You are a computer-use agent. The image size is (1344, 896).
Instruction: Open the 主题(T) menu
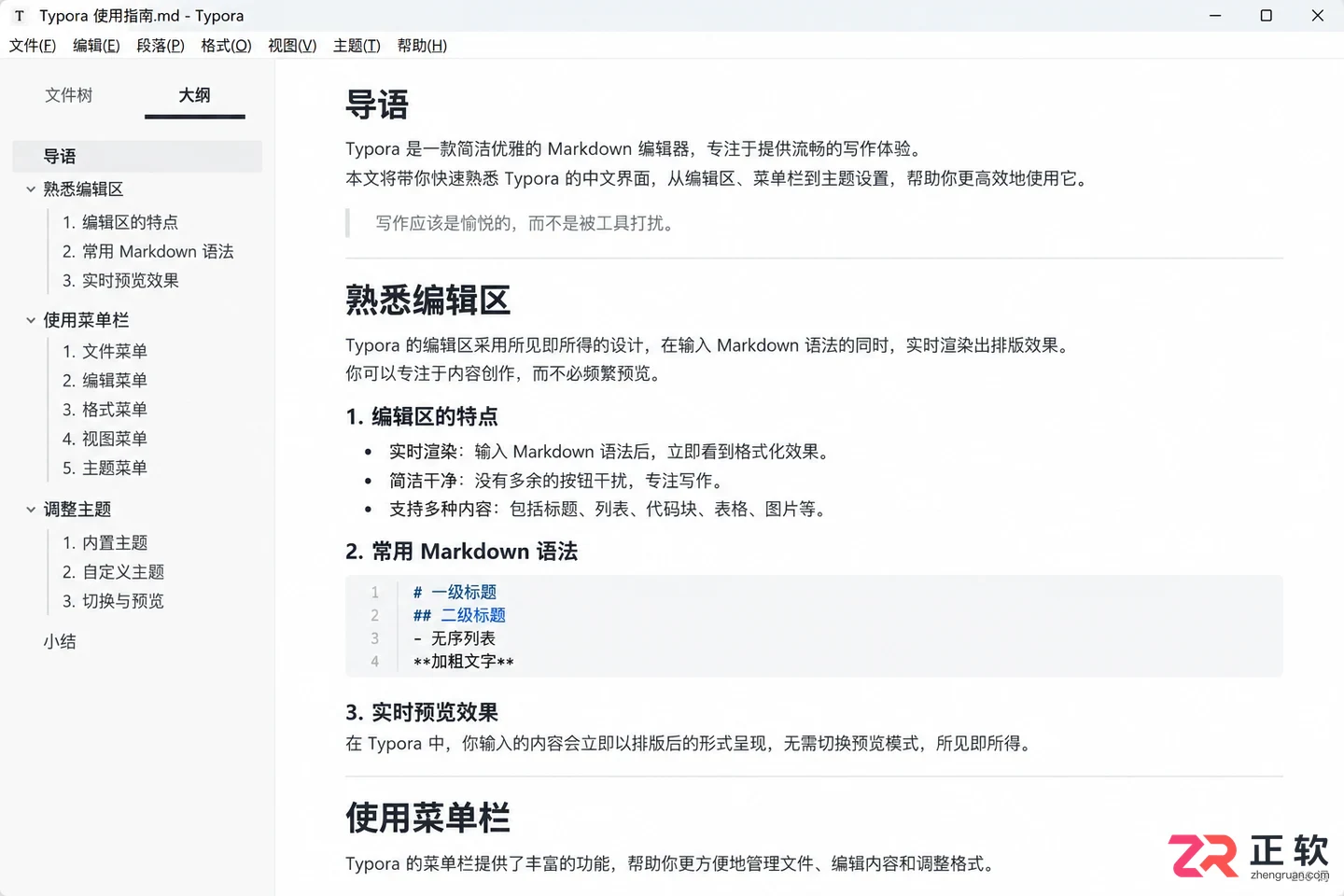click(357, 46)
